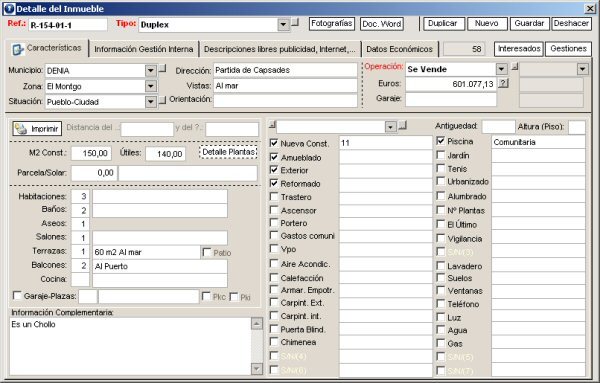
Task: Enable the Aire Acondic. checkbox
Action: [x=274, y=264]
